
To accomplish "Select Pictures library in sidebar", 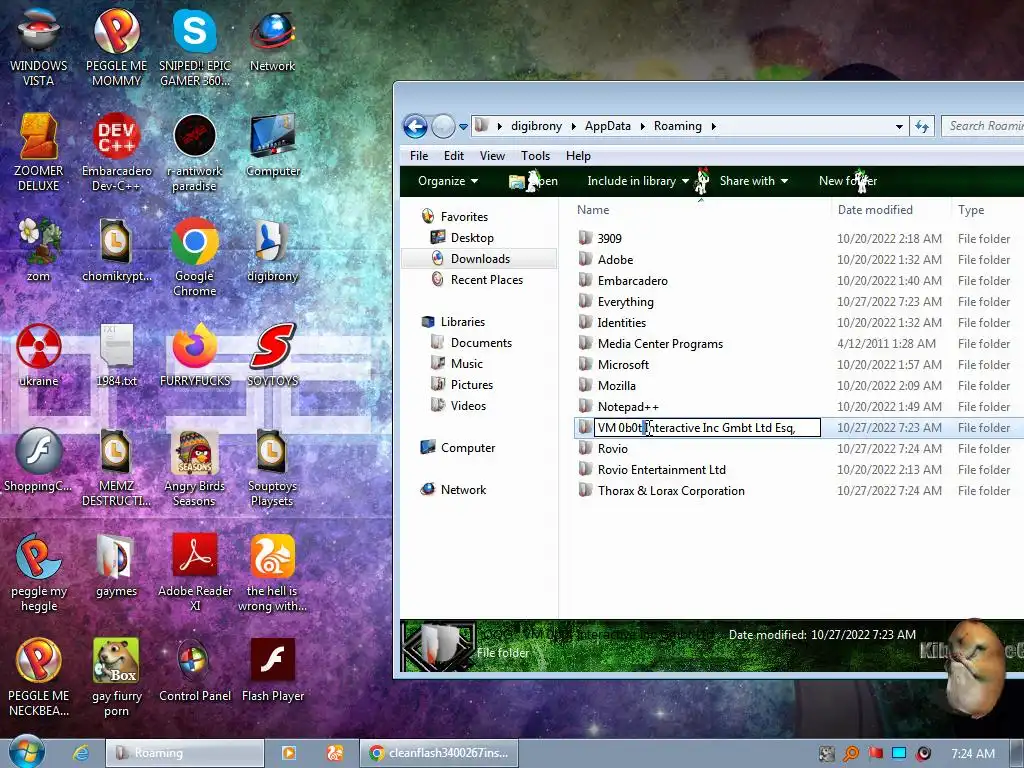I will (x=472, y=385).
